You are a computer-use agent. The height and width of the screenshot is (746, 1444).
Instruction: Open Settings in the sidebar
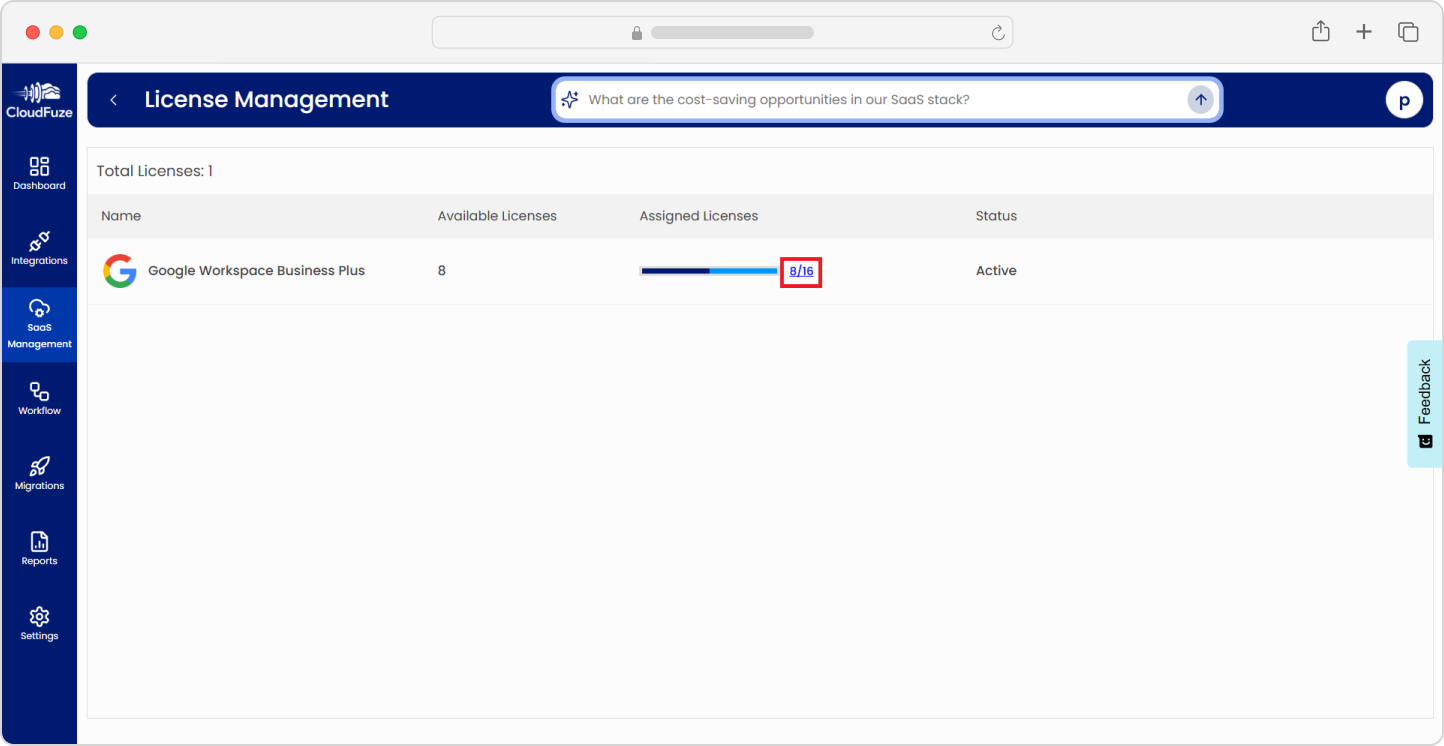39,624
